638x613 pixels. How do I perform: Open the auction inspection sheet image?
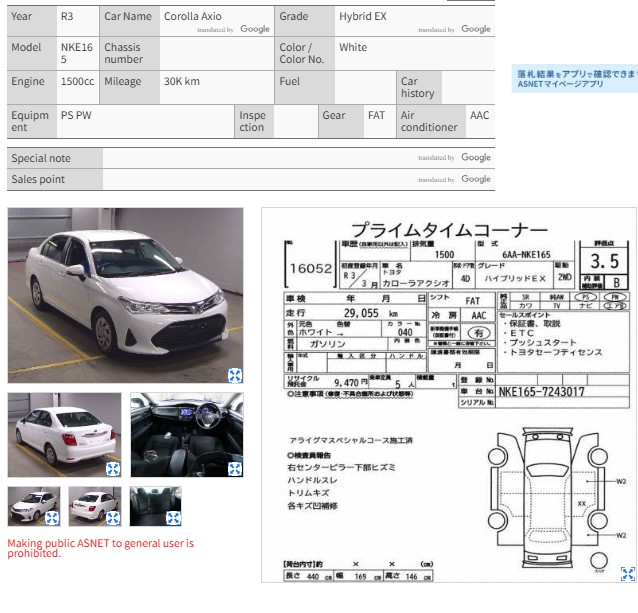[x=448, y=395]
